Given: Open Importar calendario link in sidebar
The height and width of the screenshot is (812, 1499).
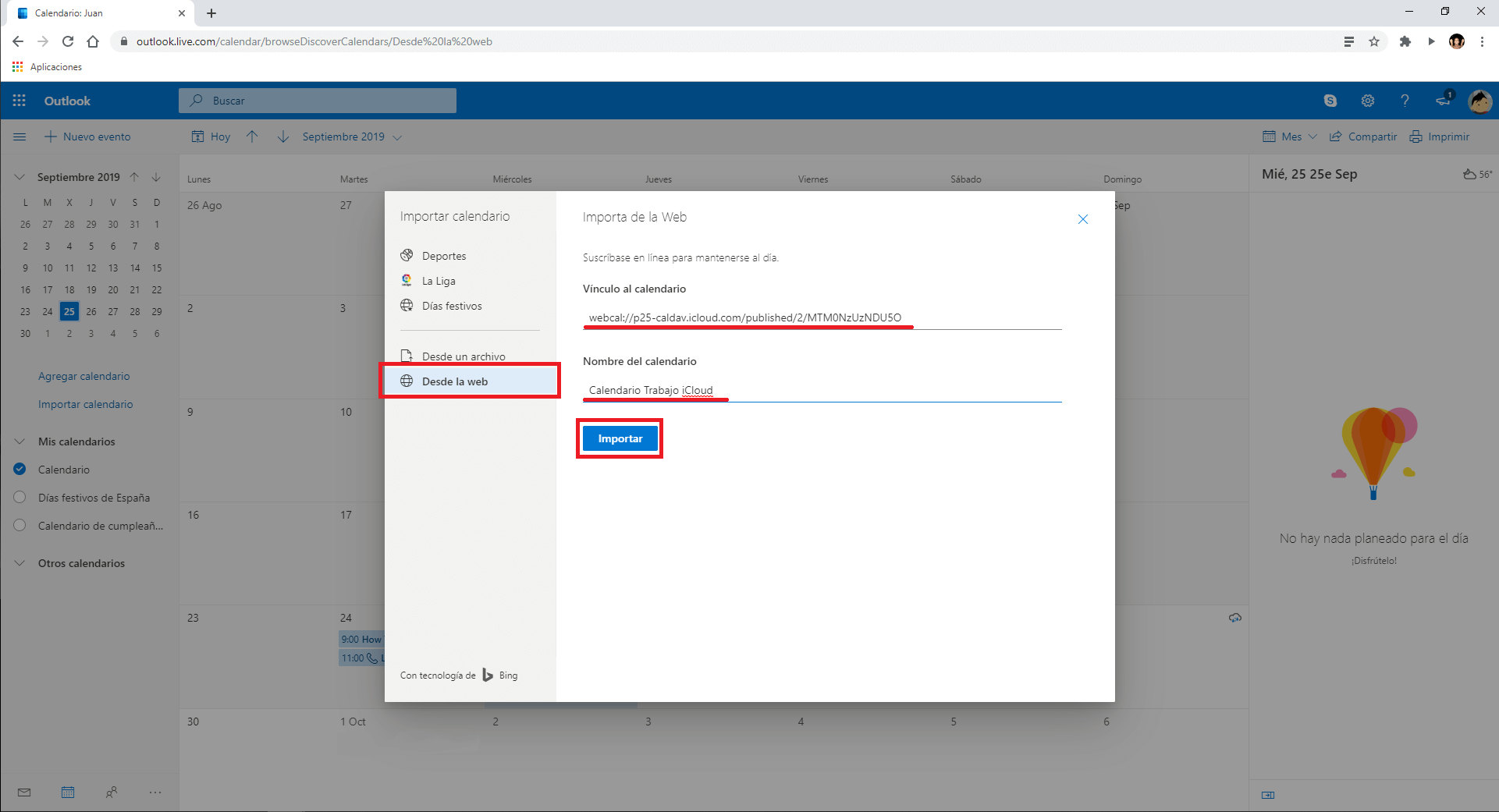Looking at the screenshot, I should click(x=86, y=404).
